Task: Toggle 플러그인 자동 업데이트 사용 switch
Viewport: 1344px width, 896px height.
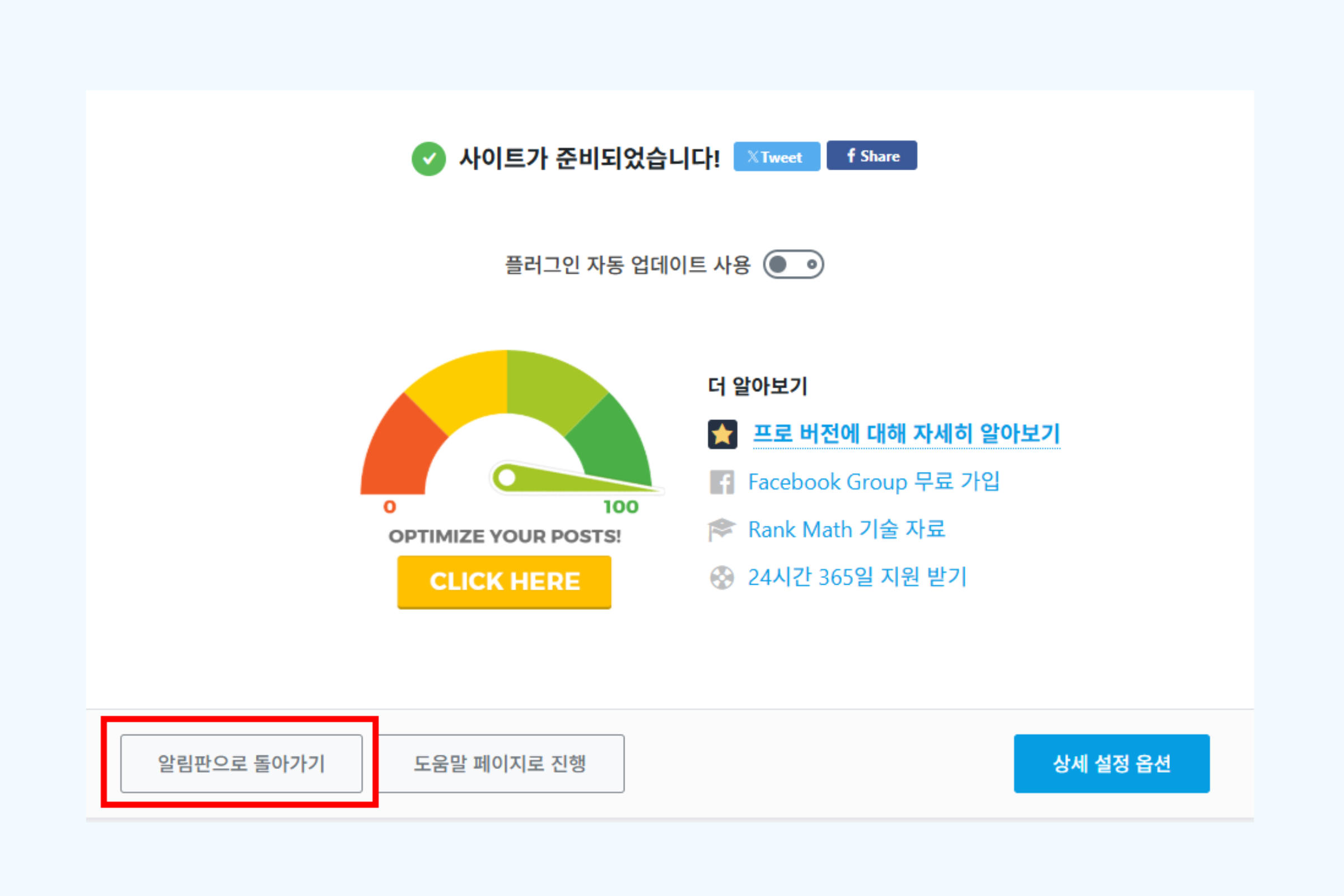Action: click(x=793, y=264)
